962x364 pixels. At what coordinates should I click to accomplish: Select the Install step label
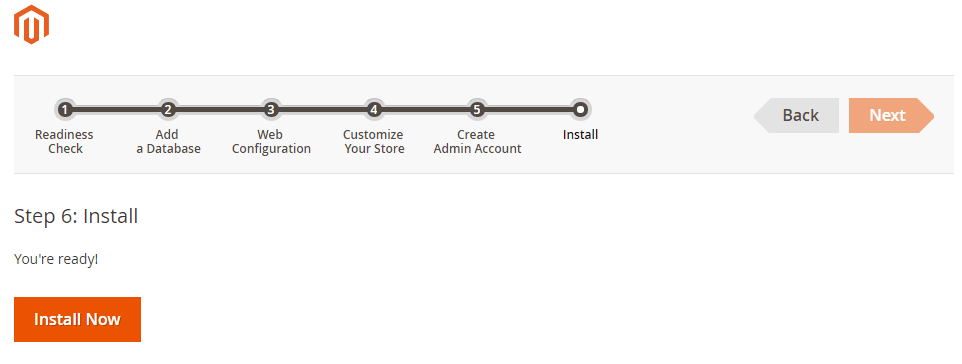pyautogui.click(x=580, y=134)
